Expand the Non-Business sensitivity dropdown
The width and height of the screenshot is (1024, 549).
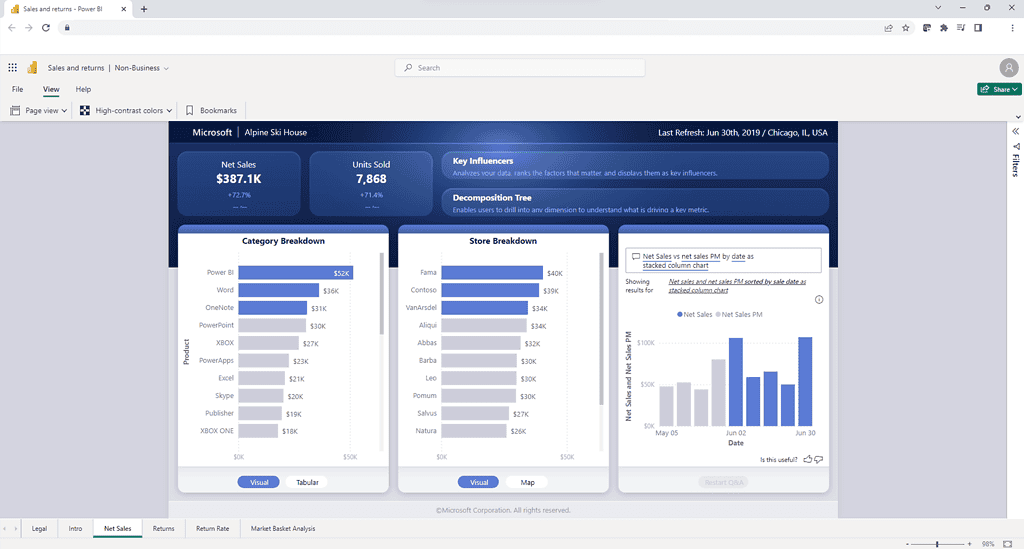click(x=142, y=68)
